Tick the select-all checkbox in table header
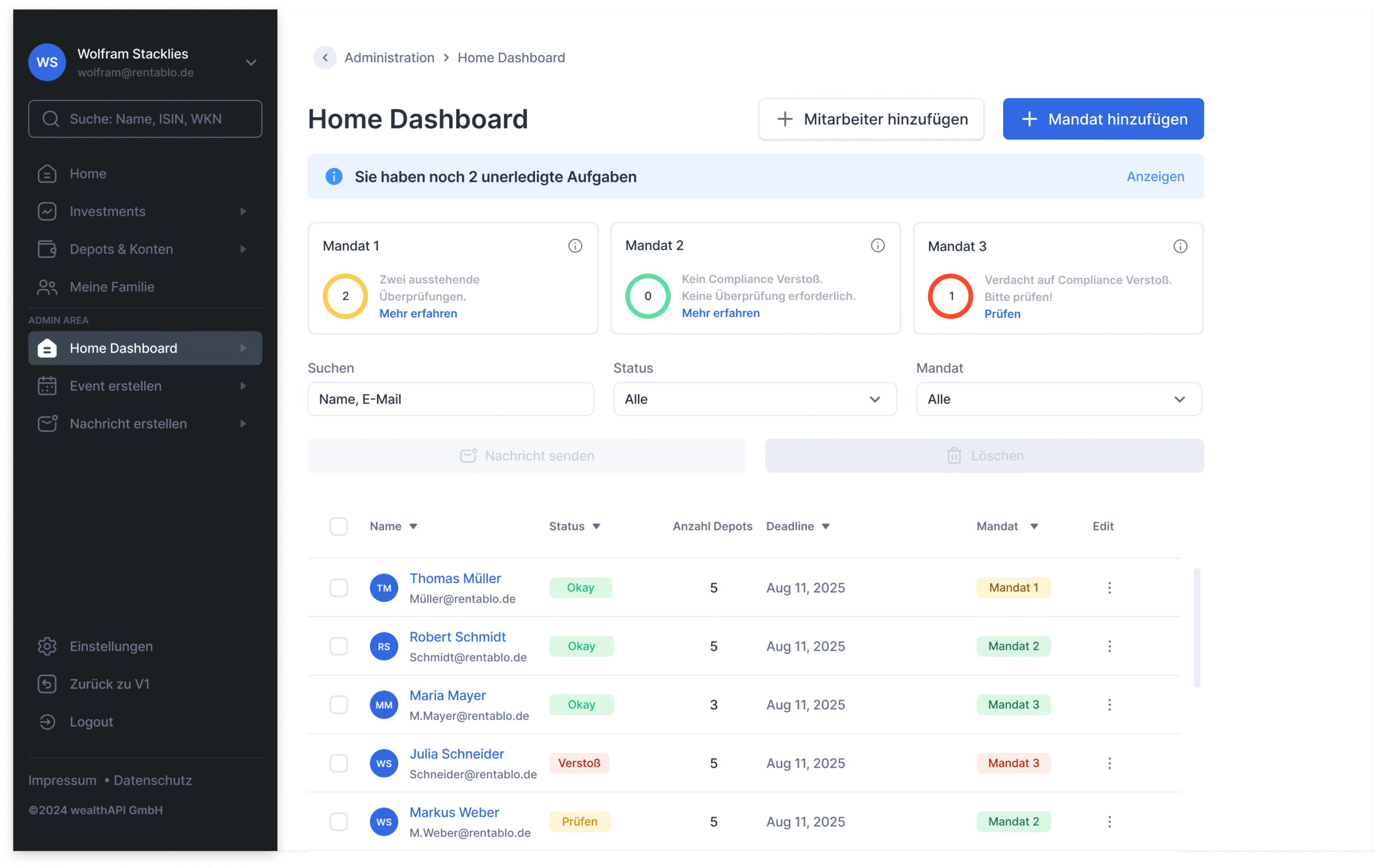Screen dimensions: 1374x868 (338, 526)
